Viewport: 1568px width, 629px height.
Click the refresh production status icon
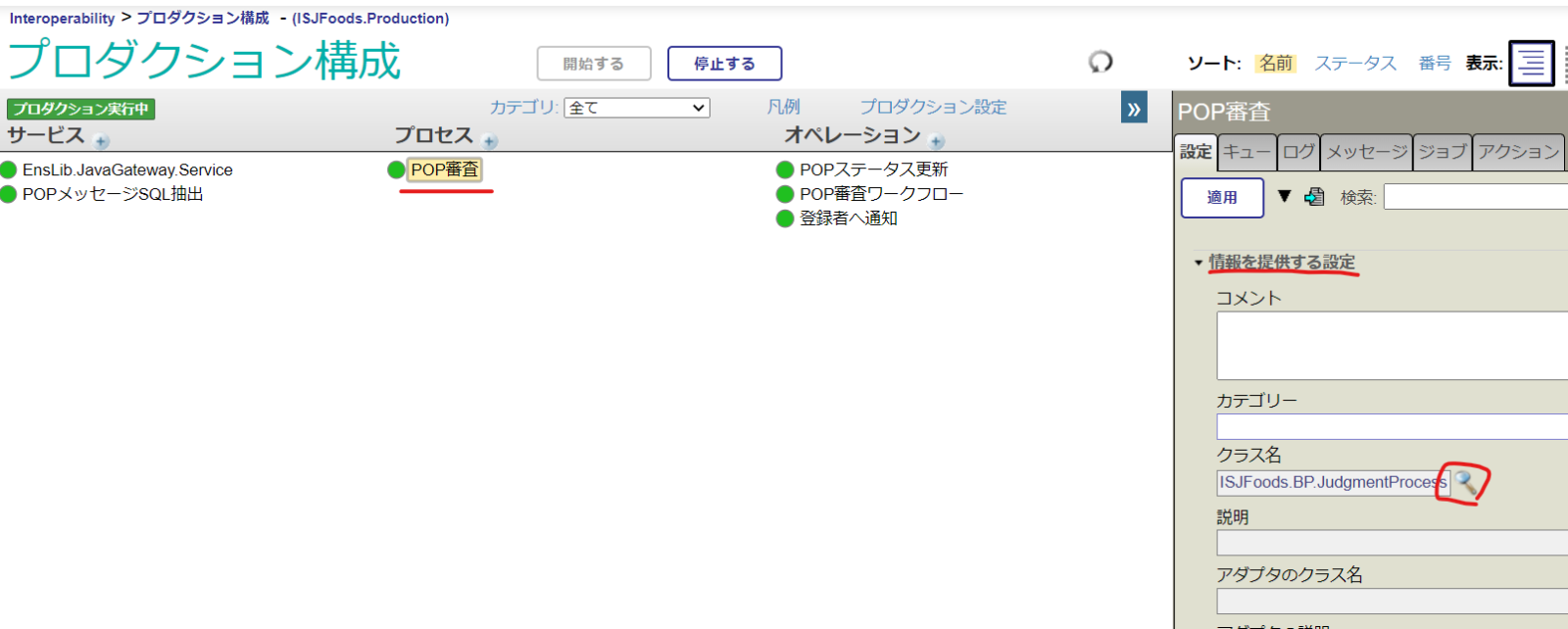click(x=1101, y=62)
